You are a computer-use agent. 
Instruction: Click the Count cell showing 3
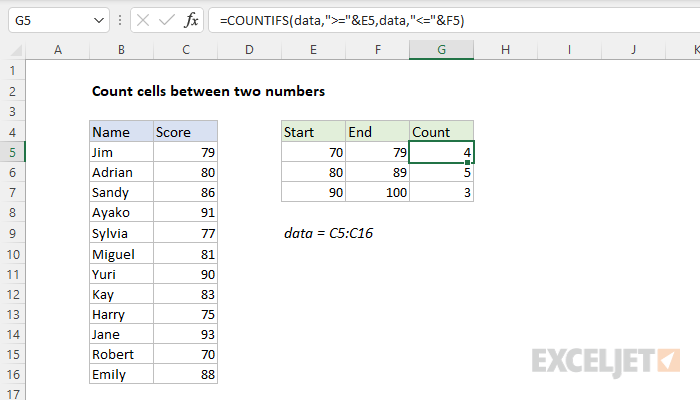tap(442, 192)
